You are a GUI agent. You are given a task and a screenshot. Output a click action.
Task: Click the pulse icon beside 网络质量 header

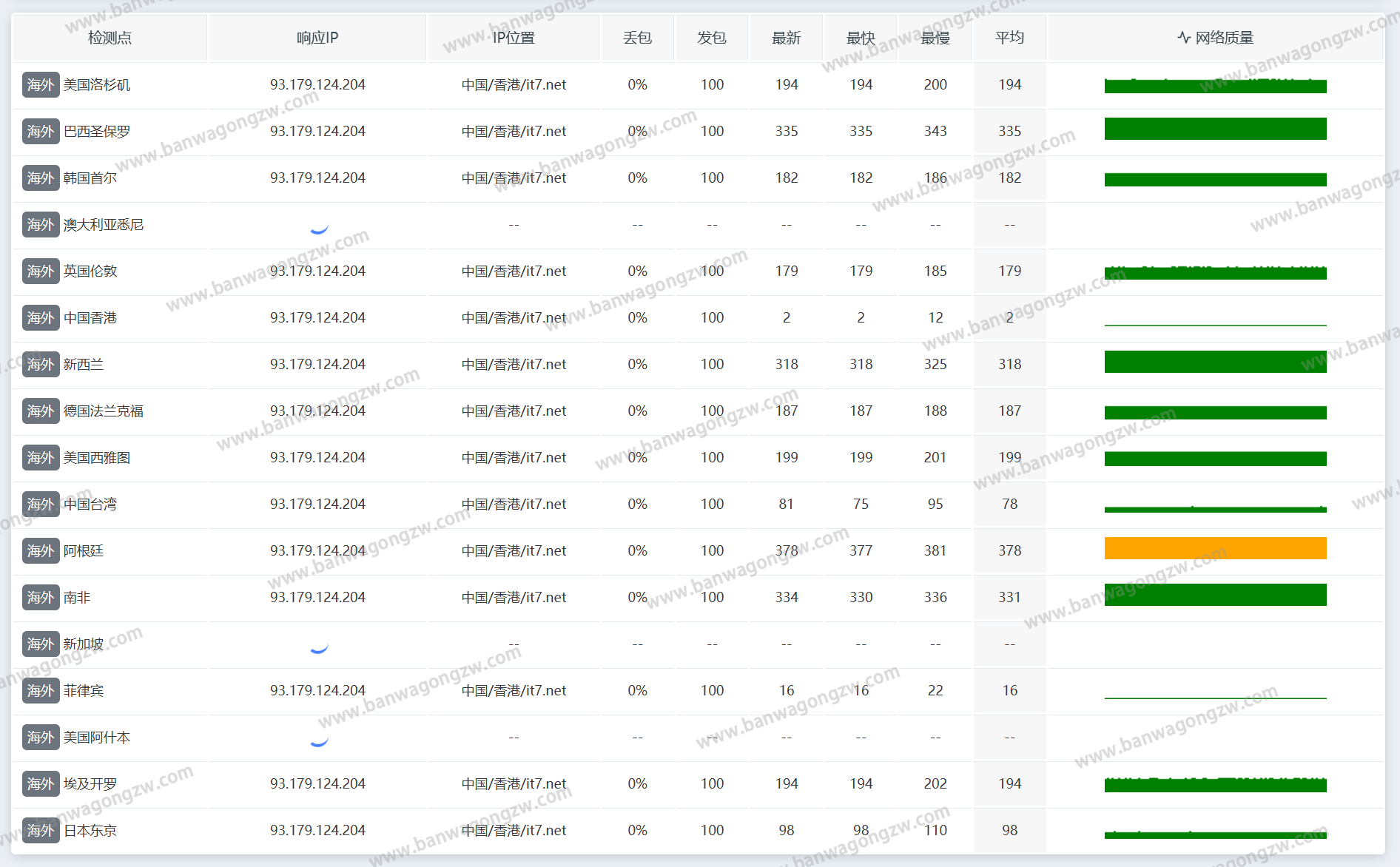(1184, 38)
